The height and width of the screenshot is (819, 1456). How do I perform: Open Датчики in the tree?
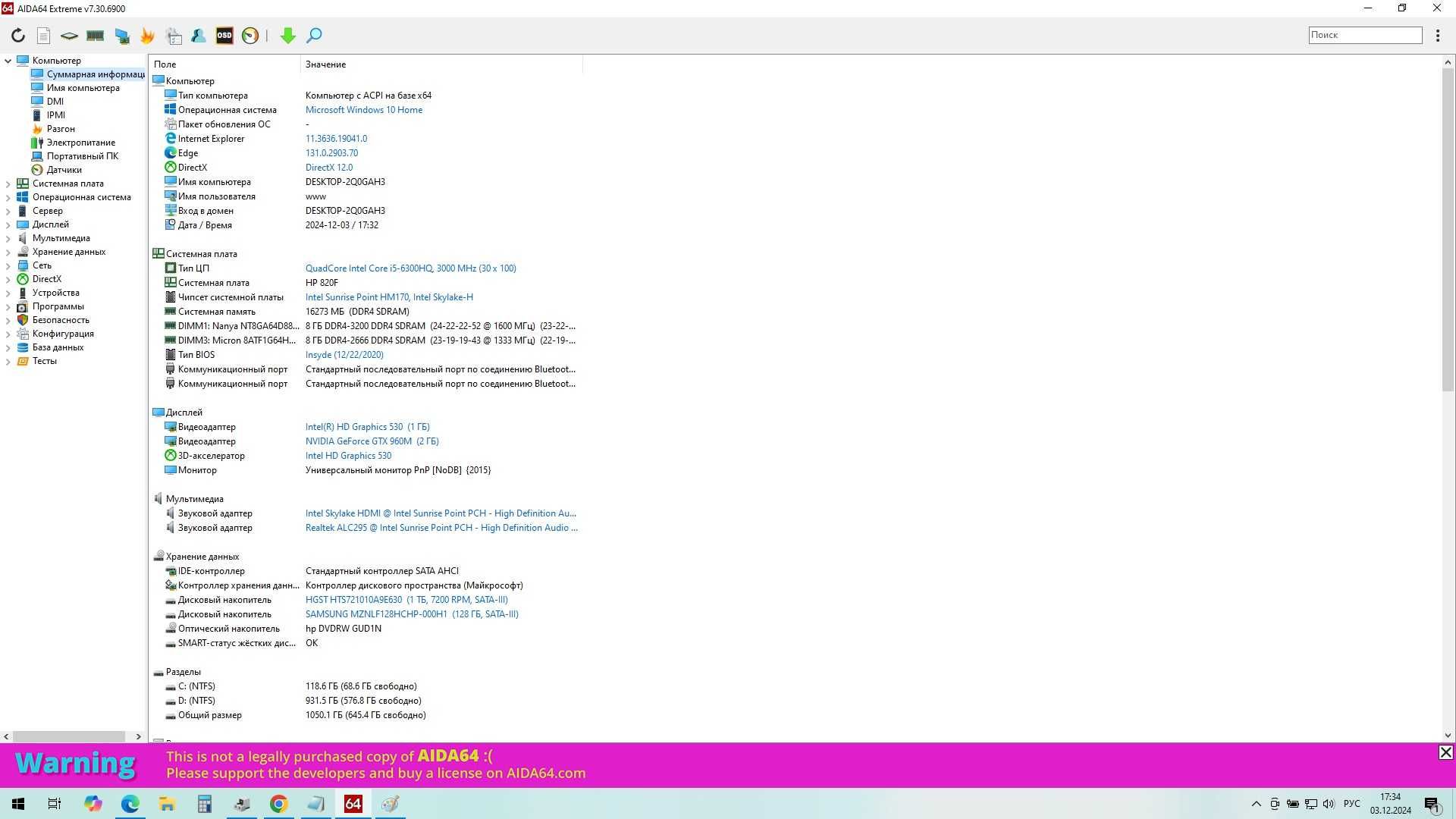point(64,170)
